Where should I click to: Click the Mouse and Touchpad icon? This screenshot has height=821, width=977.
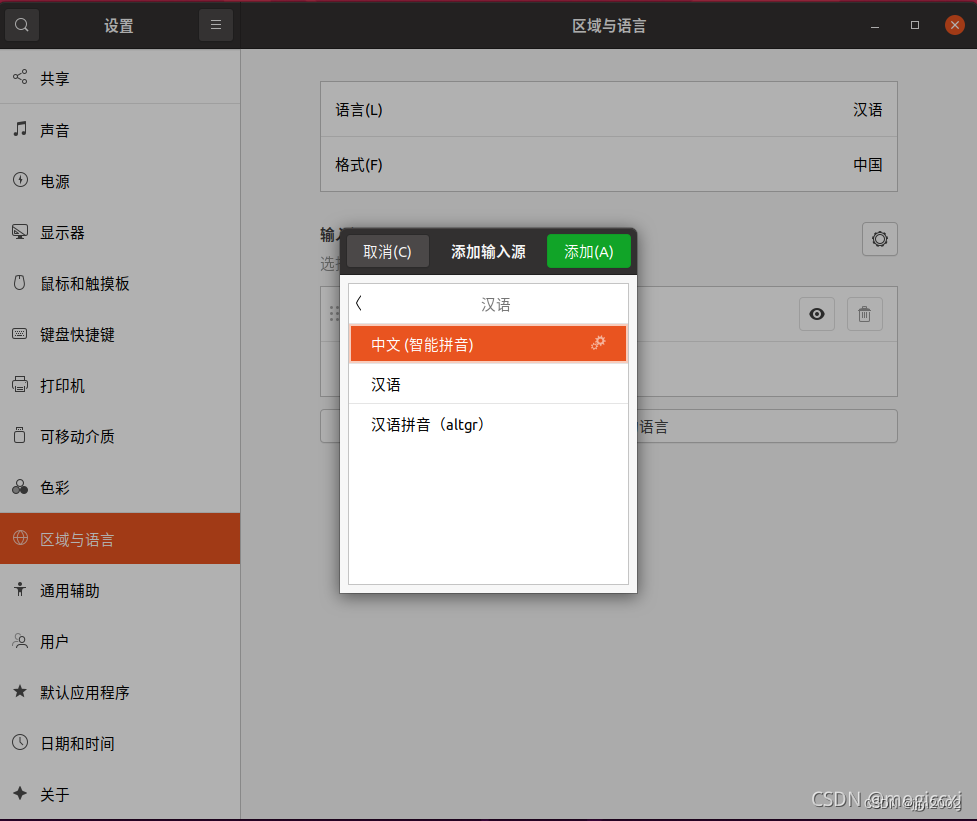click(20, 283)
